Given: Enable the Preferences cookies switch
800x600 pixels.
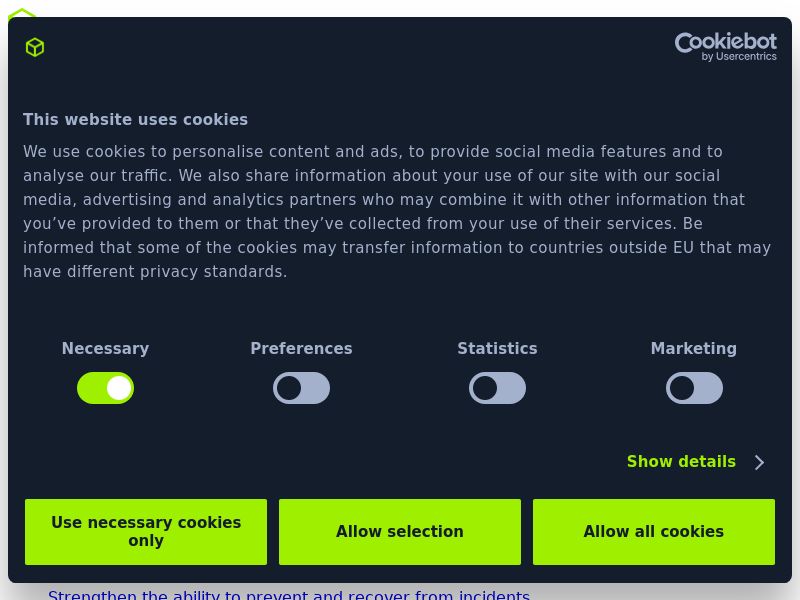Looking at the screenshot, I should tap(301, 388).
